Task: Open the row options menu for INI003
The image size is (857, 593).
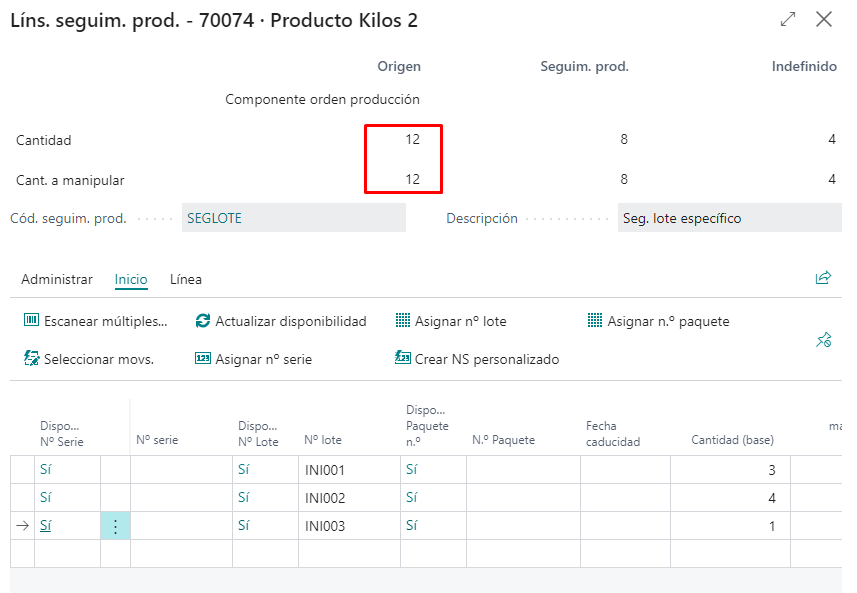Action: tap(115, 526)
